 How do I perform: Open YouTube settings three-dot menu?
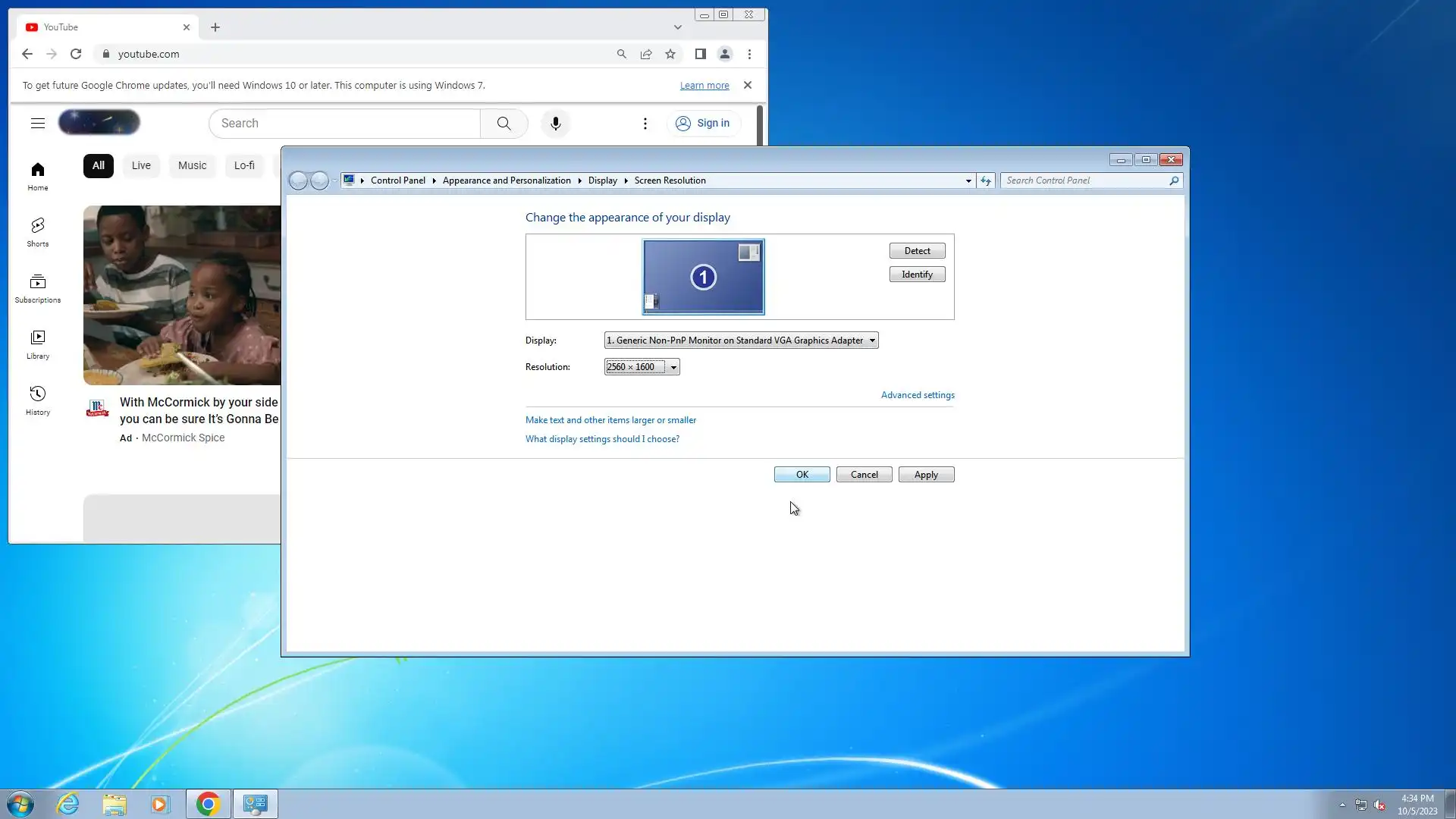click(x=645, y=124)
